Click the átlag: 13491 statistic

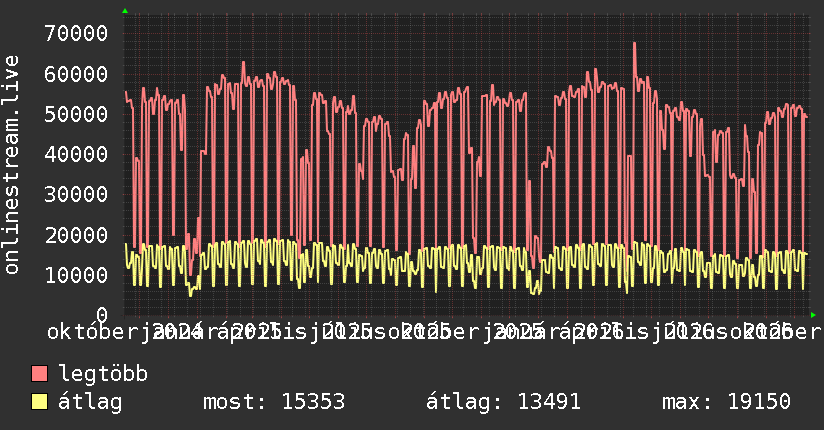click(503, 402)
